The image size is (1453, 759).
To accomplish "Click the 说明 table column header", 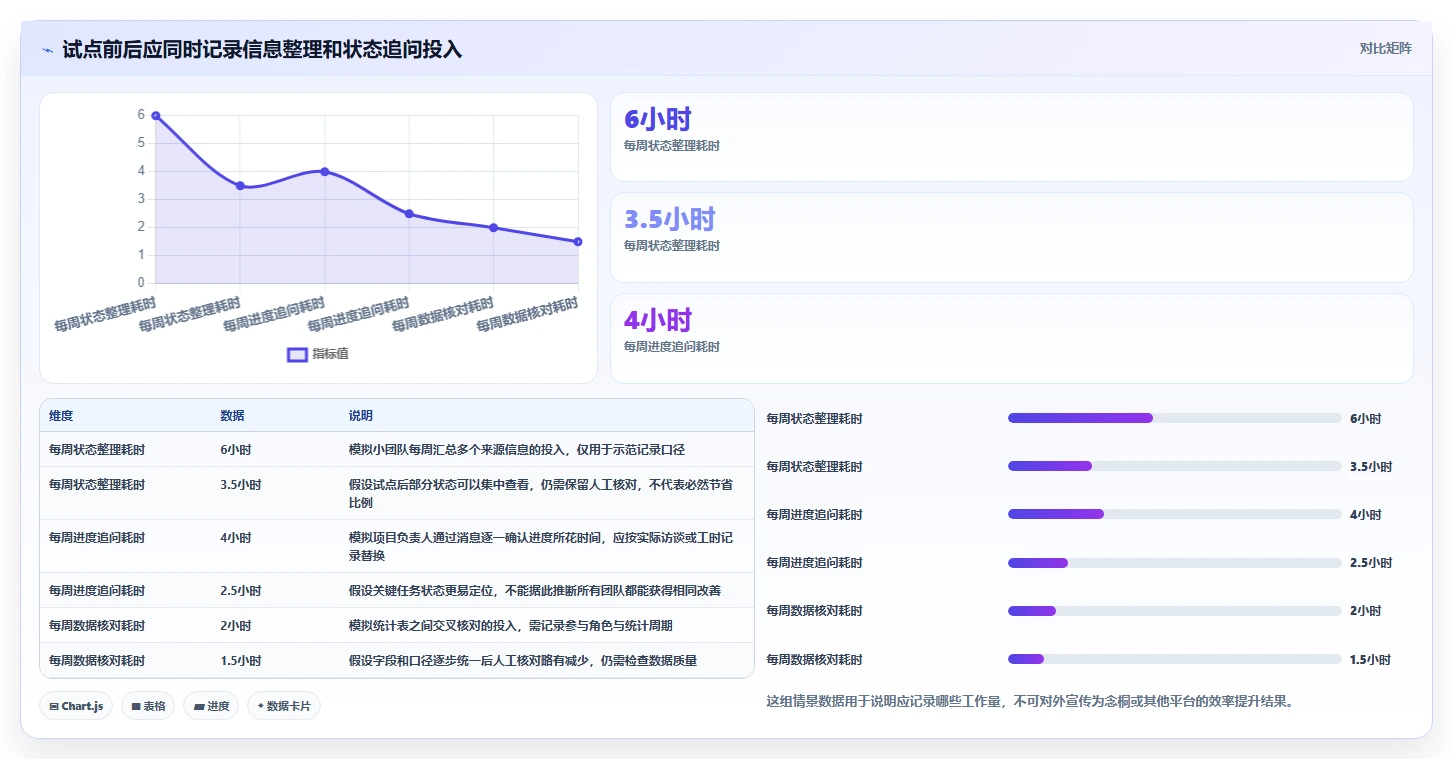I will [360, 416].
